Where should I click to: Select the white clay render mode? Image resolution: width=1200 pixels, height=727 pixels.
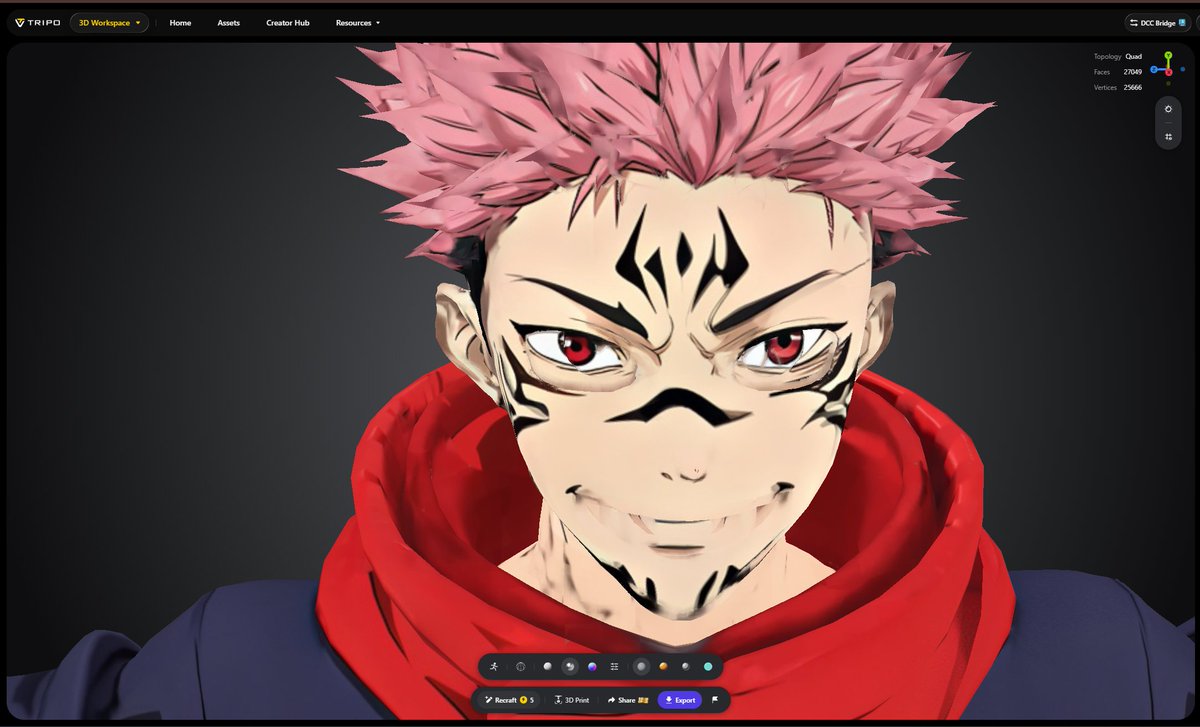coord(547,666)
